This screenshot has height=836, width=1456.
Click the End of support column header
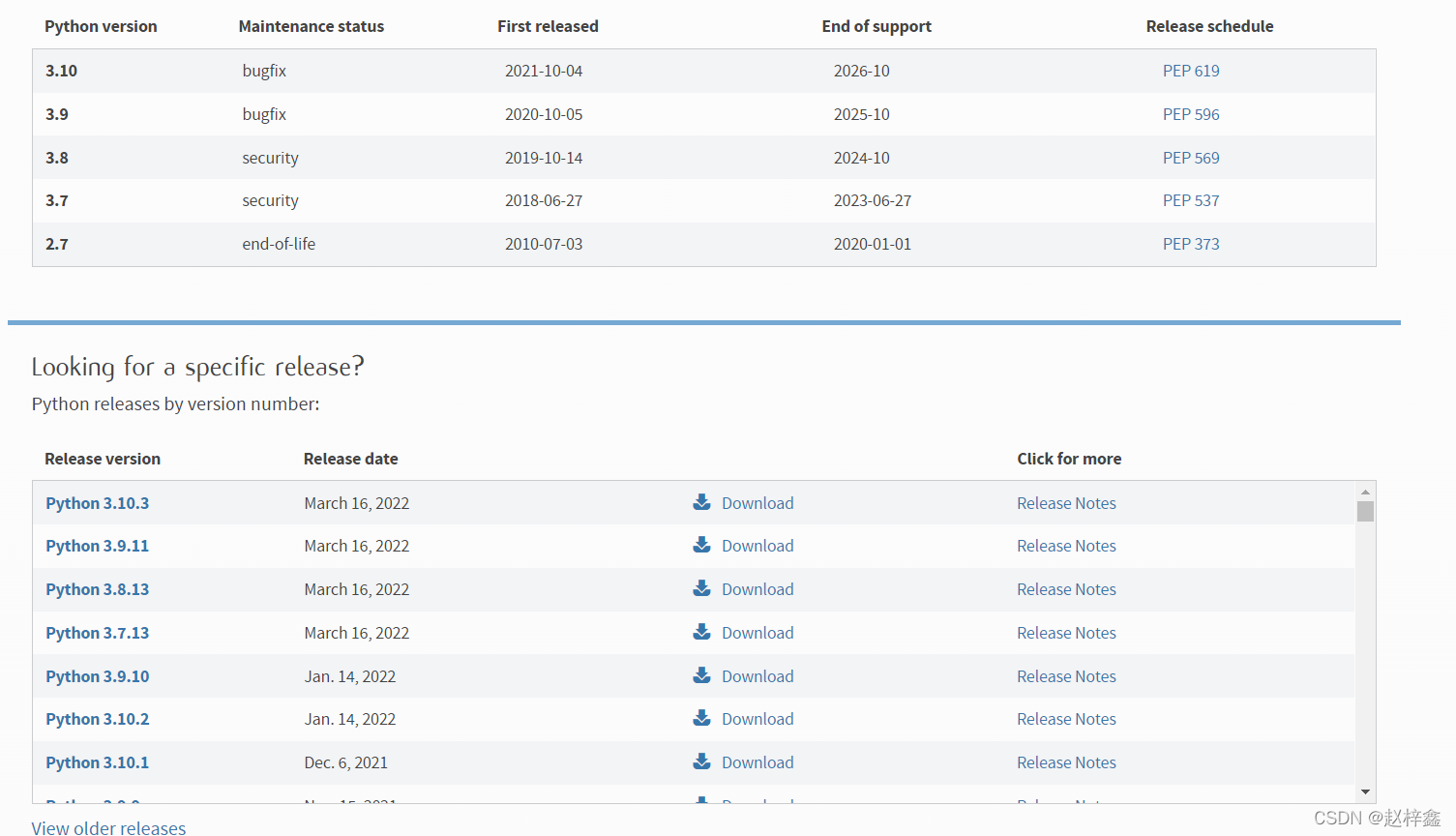877,26
